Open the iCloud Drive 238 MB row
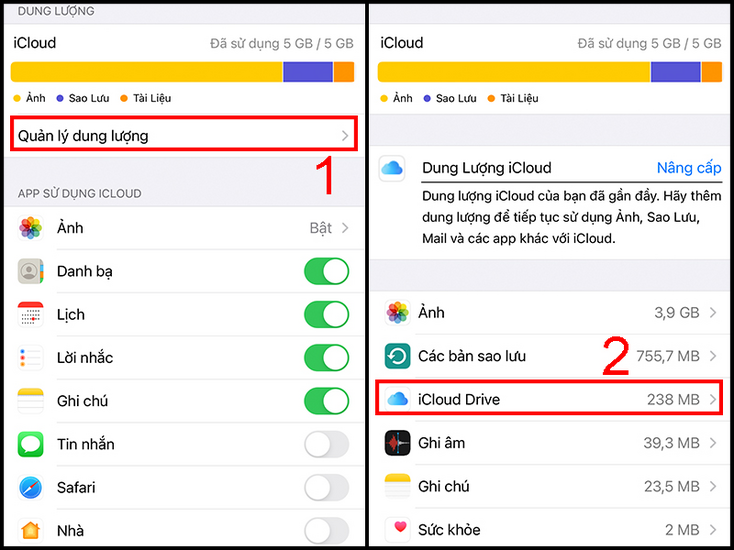 pyautogui.click(x=549, y=397)
